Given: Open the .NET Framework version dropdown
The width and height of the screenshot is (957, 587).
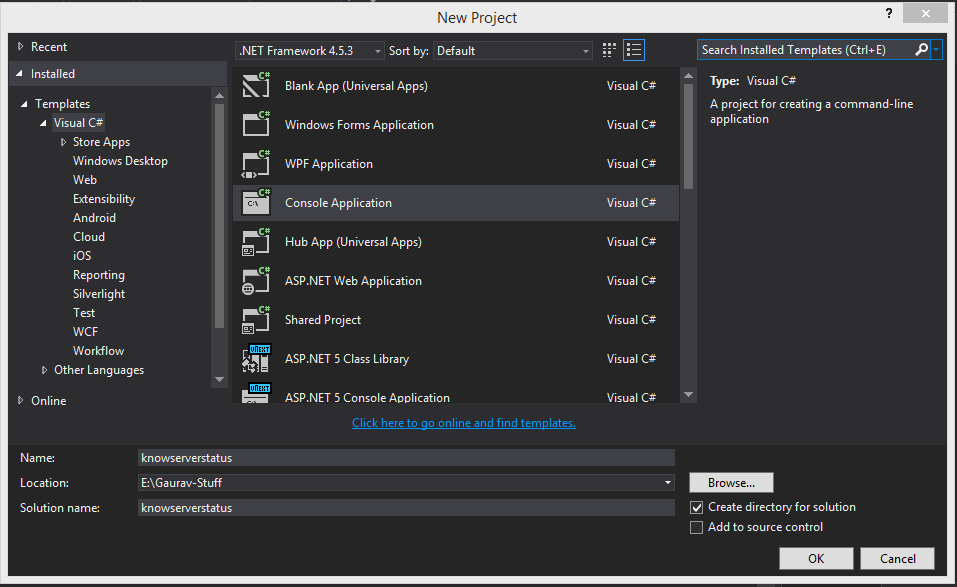Looking at the screenshot, I should tap(310, 51).
